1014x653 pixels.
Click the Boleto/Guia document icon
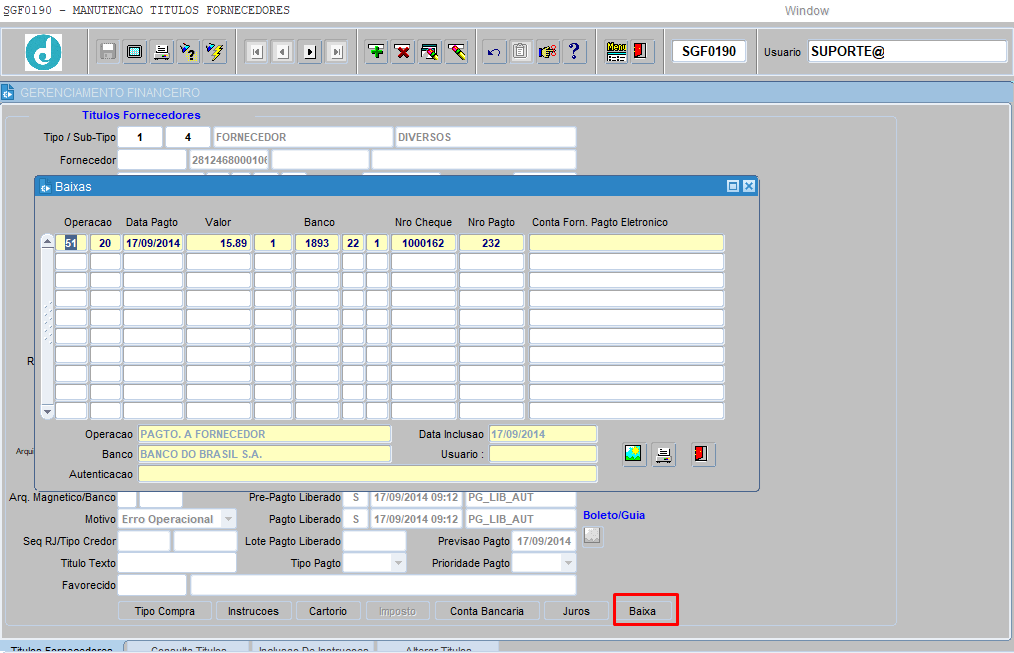coord(592,536)
